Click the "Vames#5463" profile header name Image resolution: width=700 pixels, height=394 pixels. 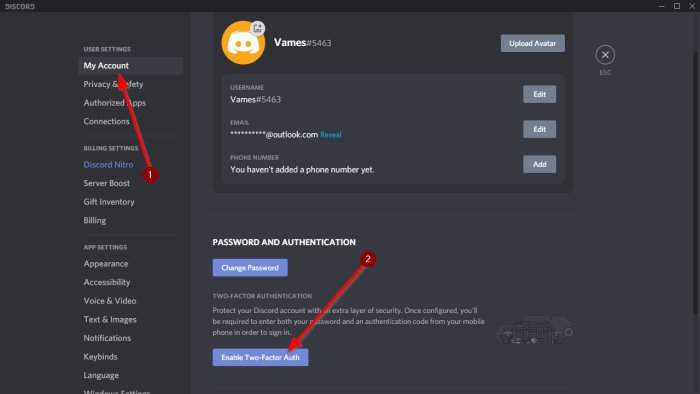[302, 43]
